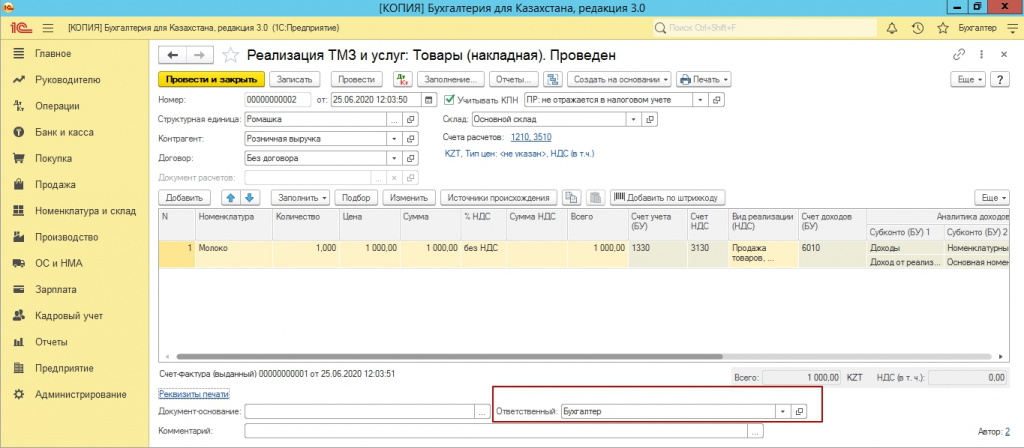Open Контрагент record icon
This screenshot has width=1024, height=448.
tap(411, 138)
